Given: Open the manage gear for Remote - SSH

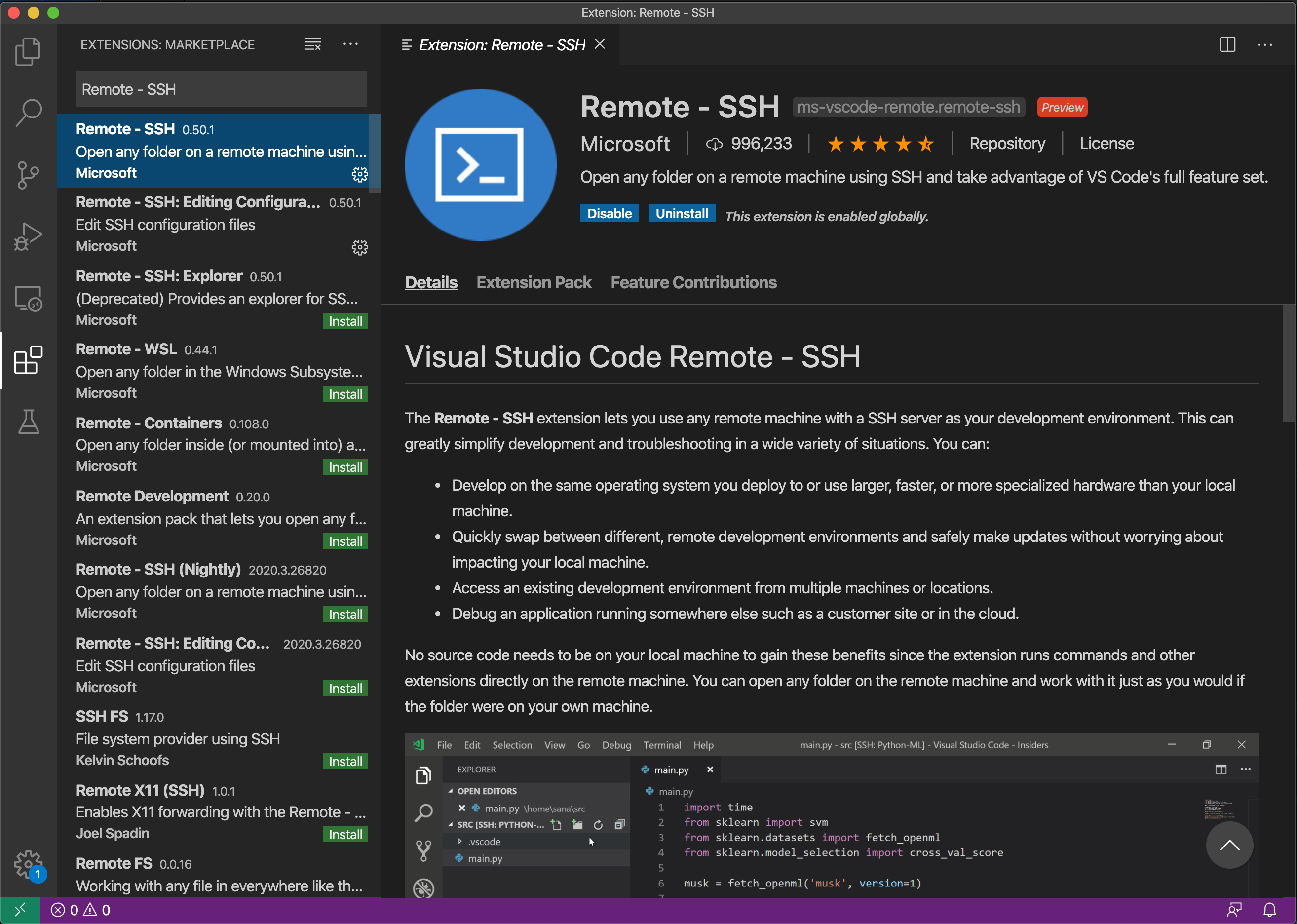Looking at the screenshot, I should [x=359, y=174].
